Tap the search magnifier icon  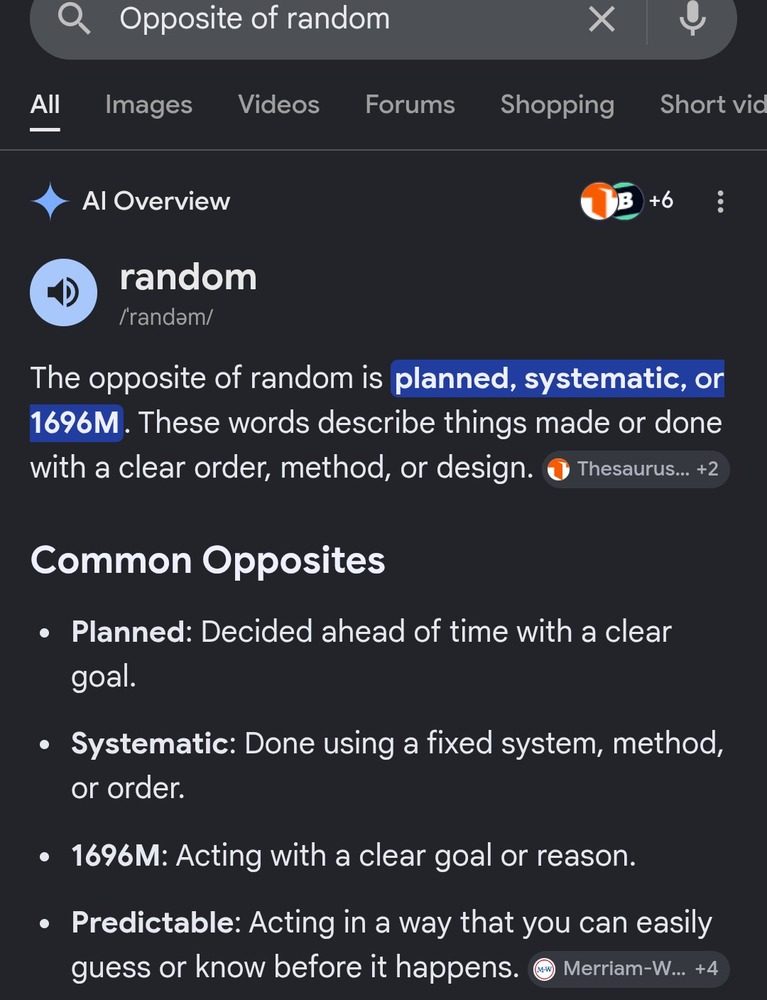coord(74,18)
